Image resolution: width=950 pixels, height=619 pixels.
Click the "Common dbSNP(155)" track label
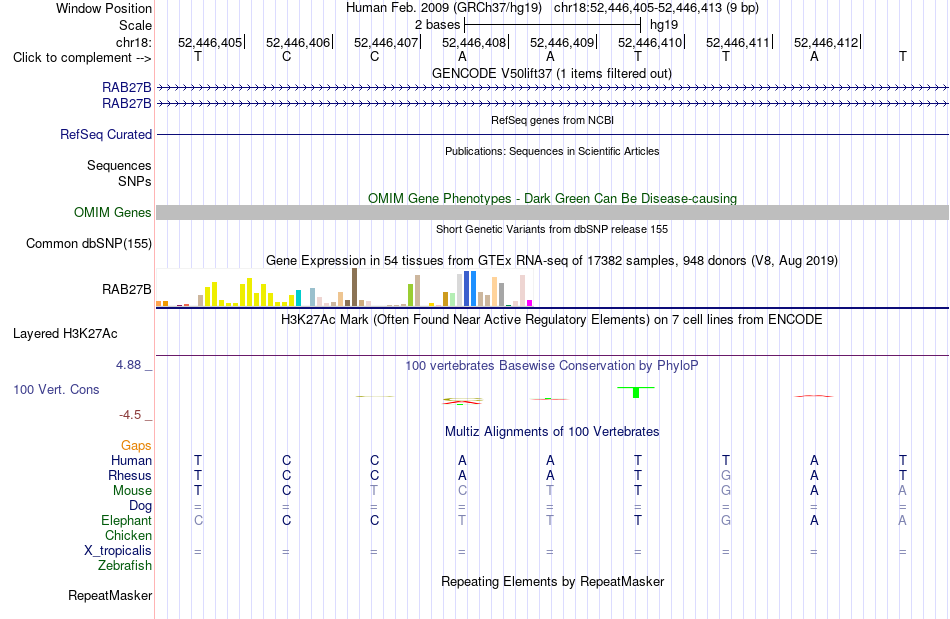89,243
